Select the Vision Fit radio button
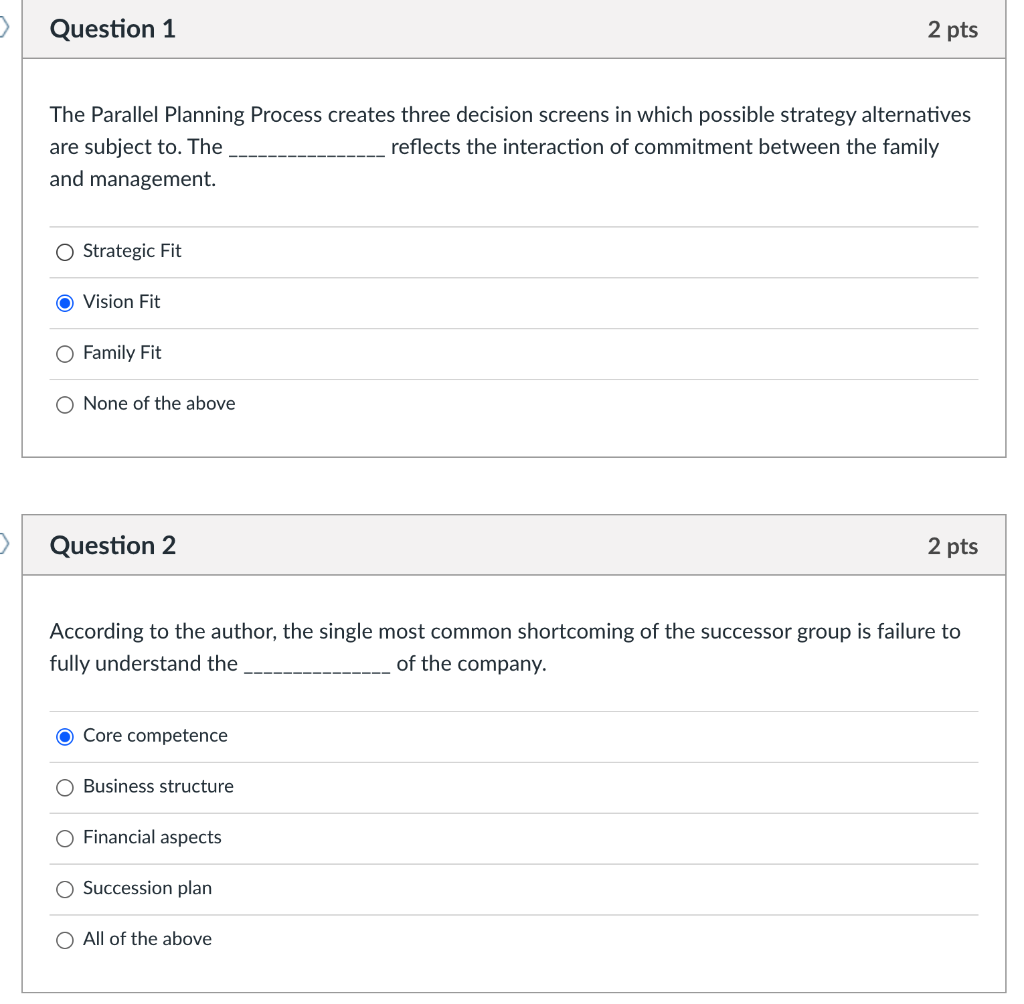The image size is (1024, 1004). click(x=64, y=302)
